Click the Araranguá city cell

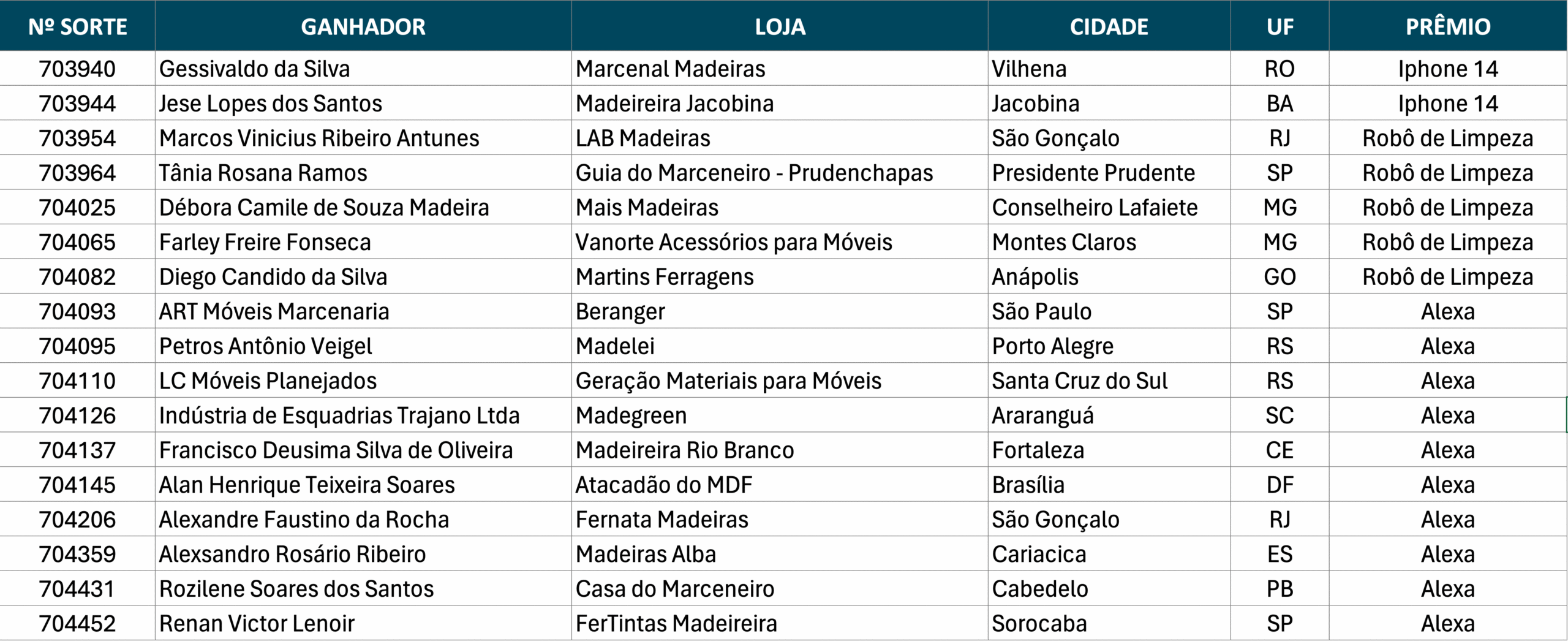(x=1042, y=415)
